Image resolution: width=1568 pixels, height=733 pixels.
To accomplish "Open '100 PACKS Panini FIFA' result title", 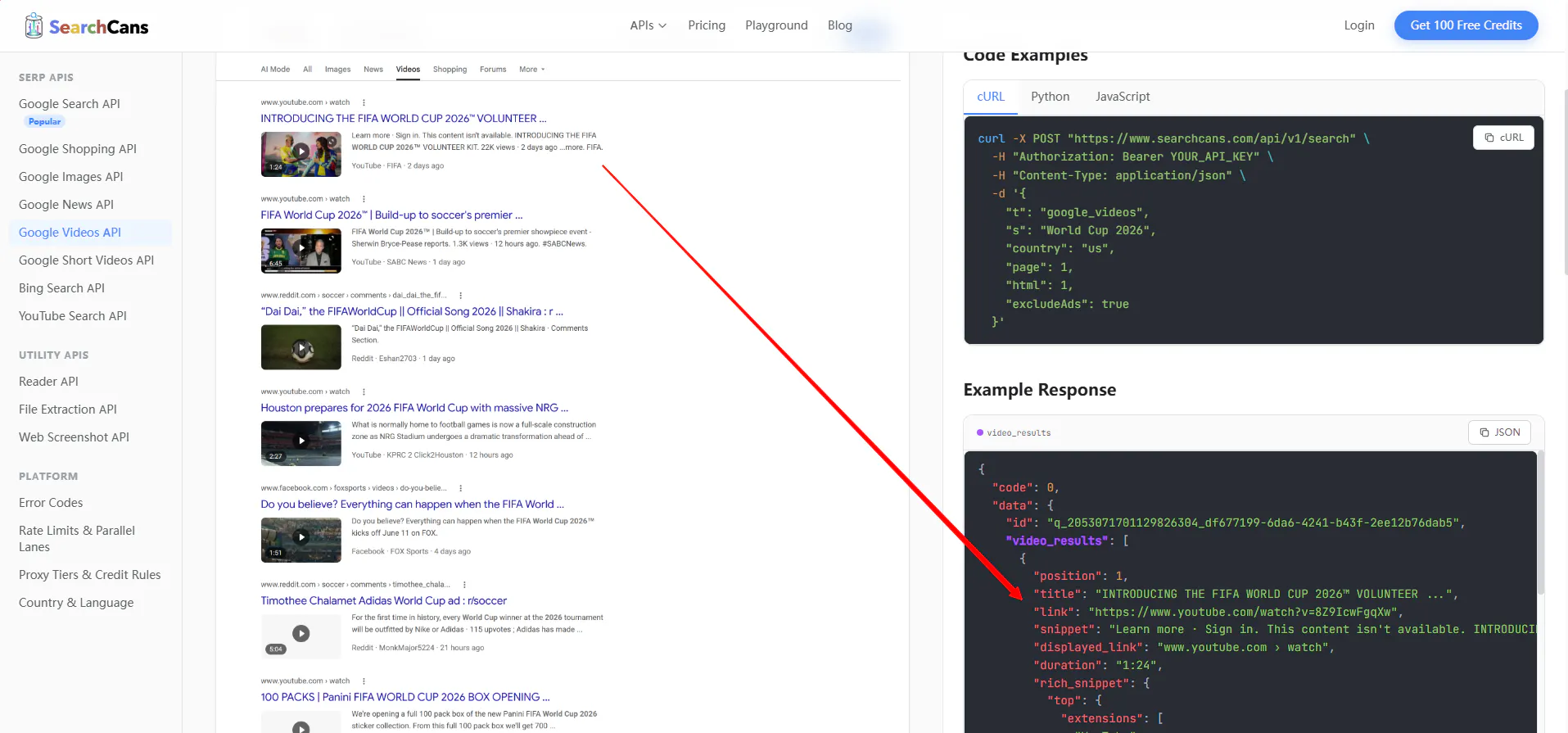I will point(405,698).
